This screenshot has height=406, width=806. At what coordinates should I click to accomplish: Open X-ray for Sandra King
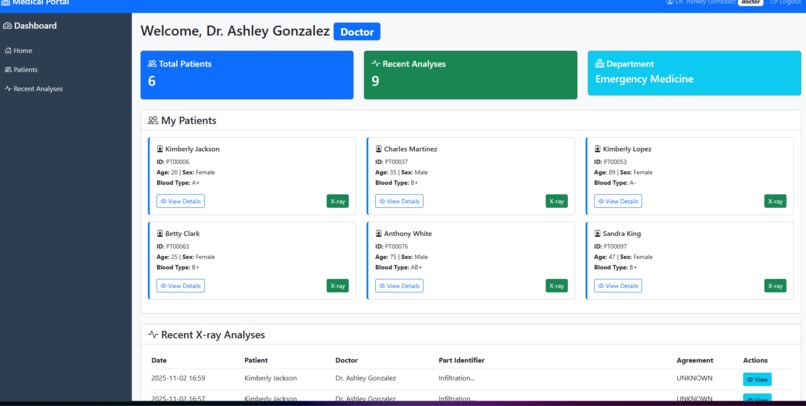[x=775, y=286]
